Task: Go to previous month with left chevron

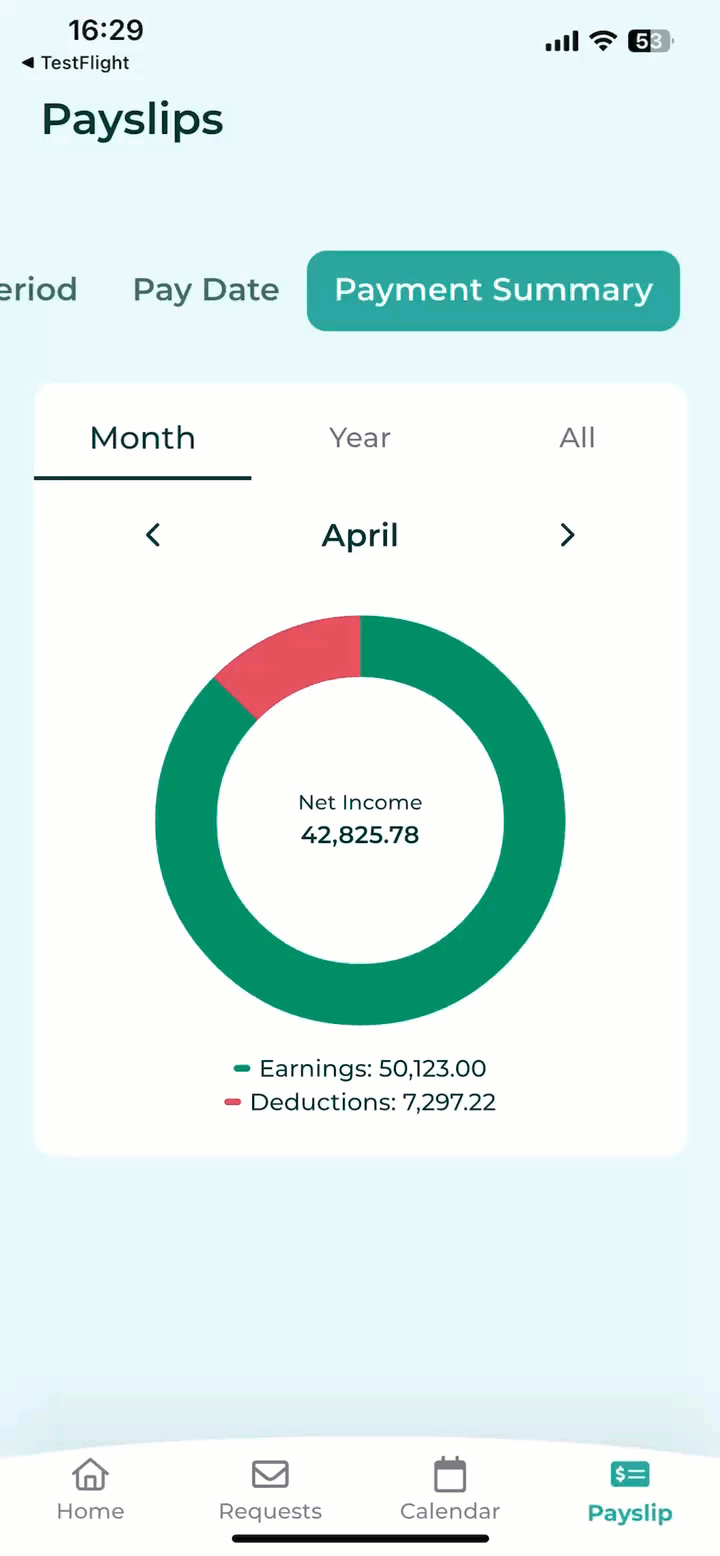Action: pyautogui.click(x=153, y=535)
